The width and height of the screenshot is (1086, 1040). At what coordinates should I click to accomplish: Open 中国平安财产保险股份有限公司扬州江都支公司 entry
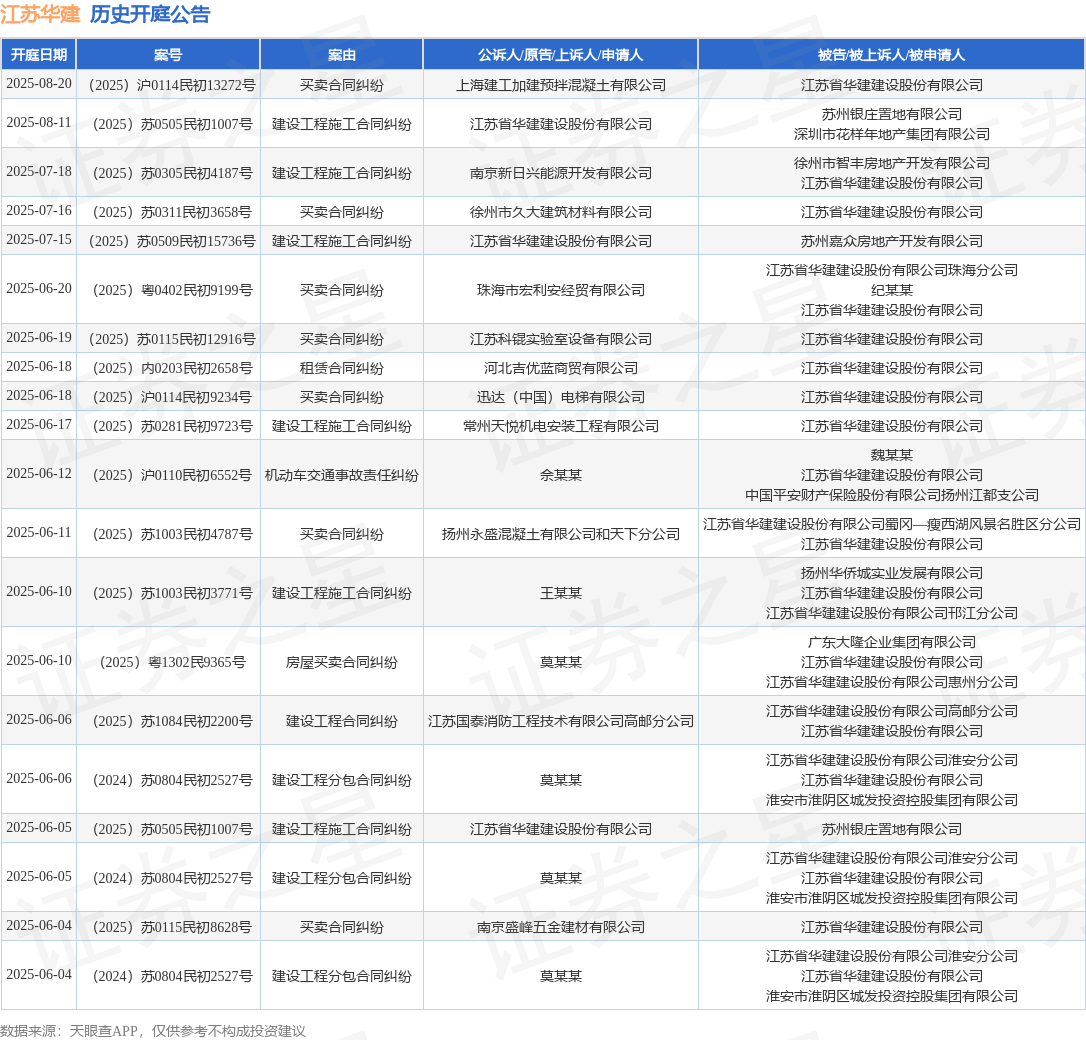coord(891,495)
